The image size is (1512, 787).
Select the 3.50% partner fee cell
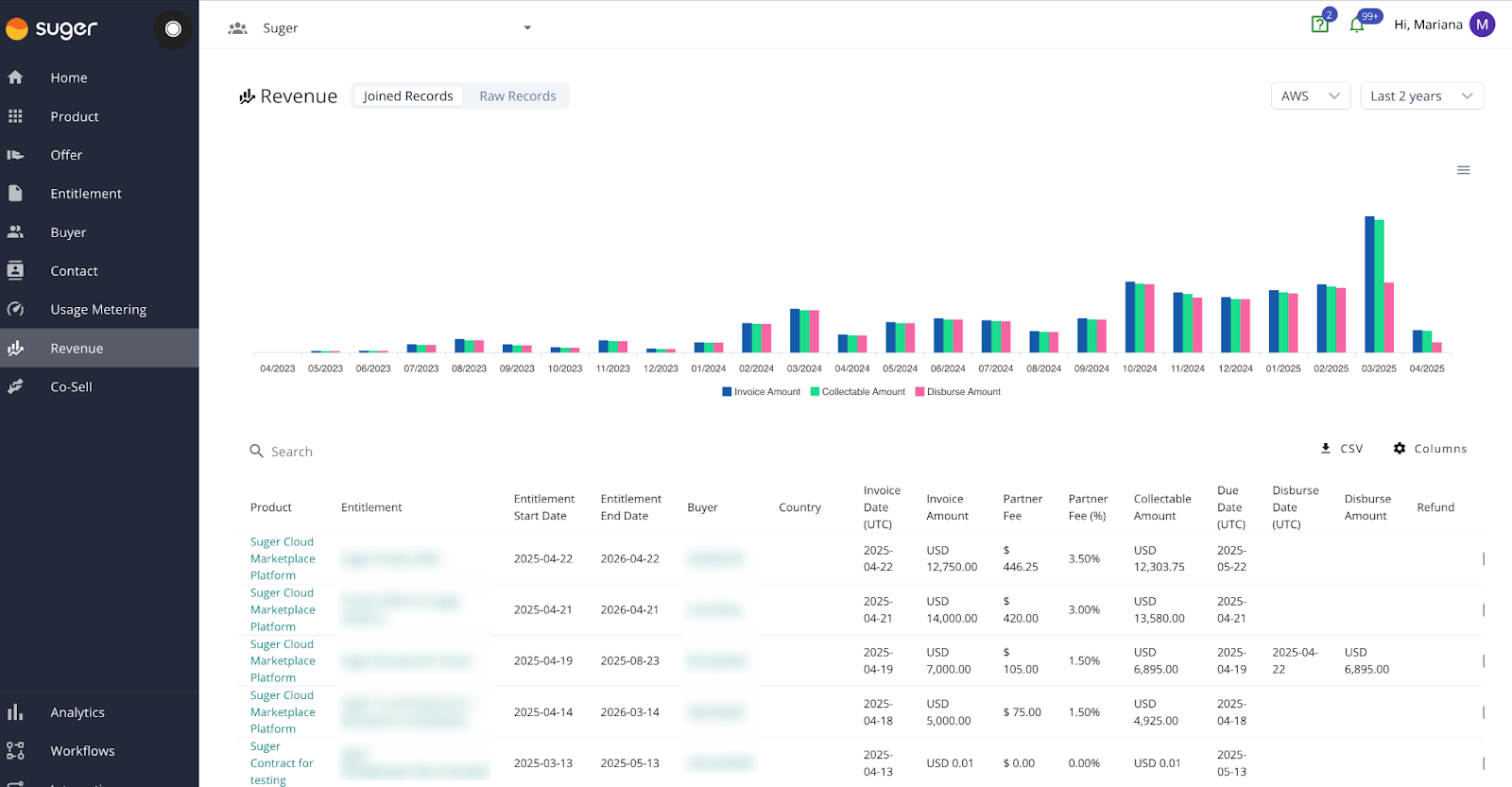pos(1084,558)
